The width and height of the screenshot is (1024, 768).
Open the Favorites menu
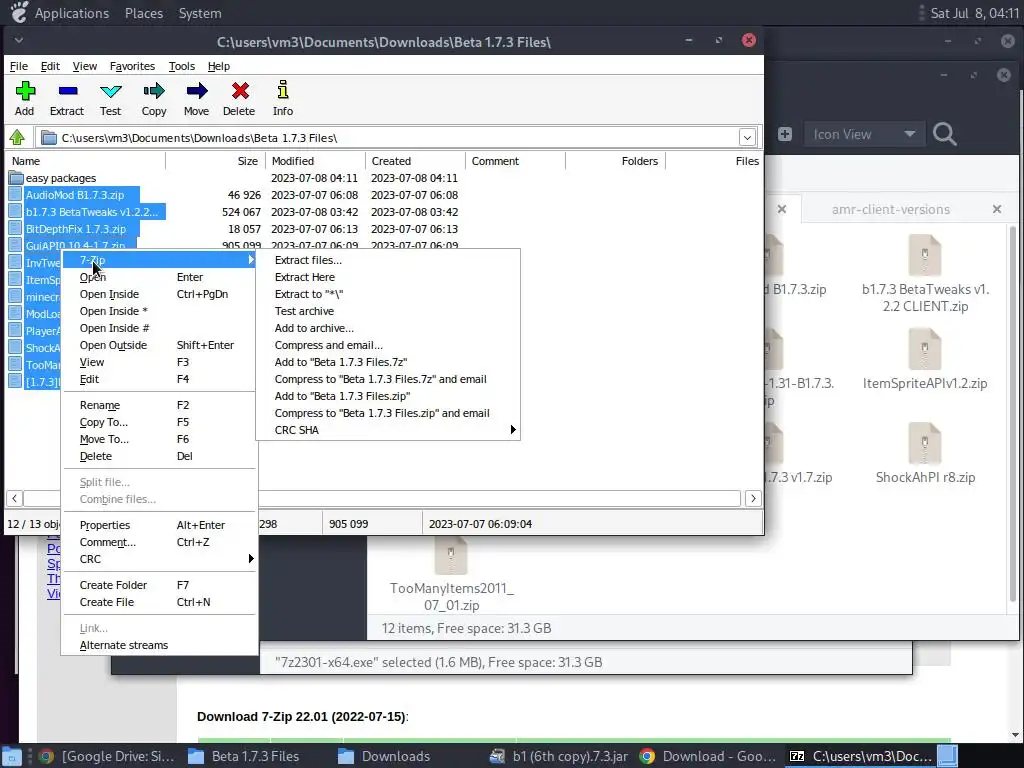click(x=132, y=66)
